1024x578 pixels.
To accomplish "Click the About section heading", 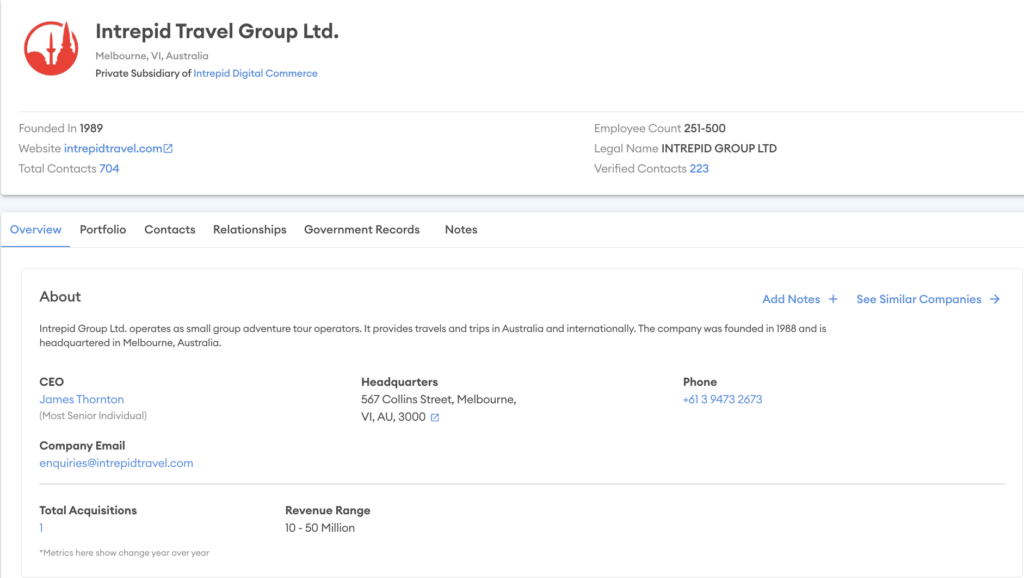I will point(60,297).
